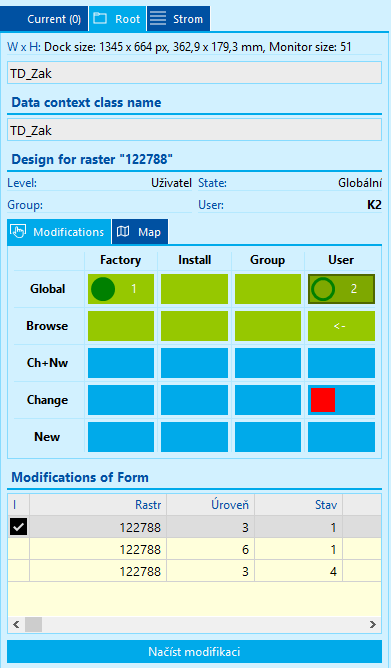Select the Global Install cell
Image resolution: width=391 pixels, height=668 pixels.
pyautogui.click(x=194, y=289)
